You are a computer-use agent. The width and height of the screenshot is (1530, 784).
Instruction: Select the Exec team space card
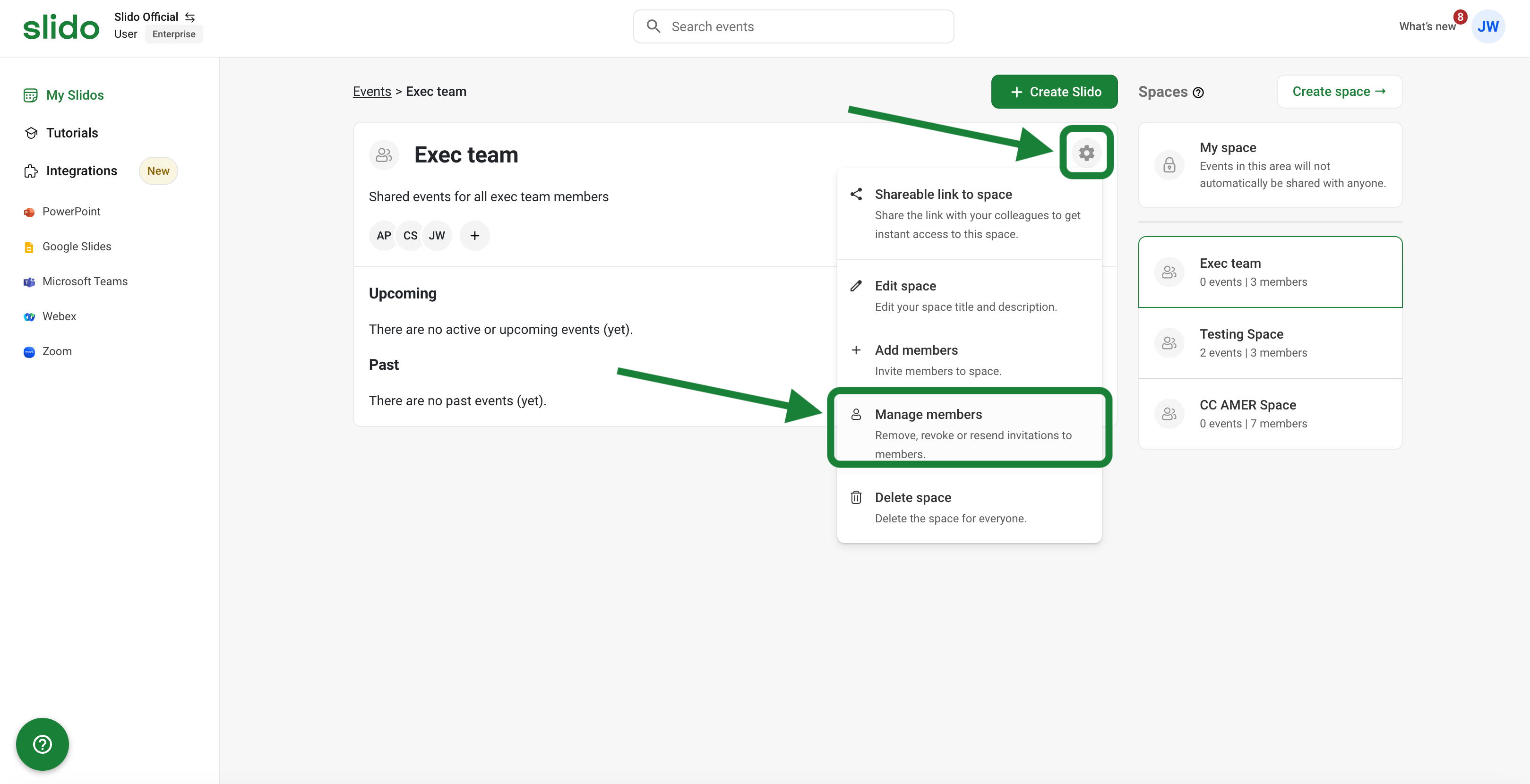(1270, 272)
